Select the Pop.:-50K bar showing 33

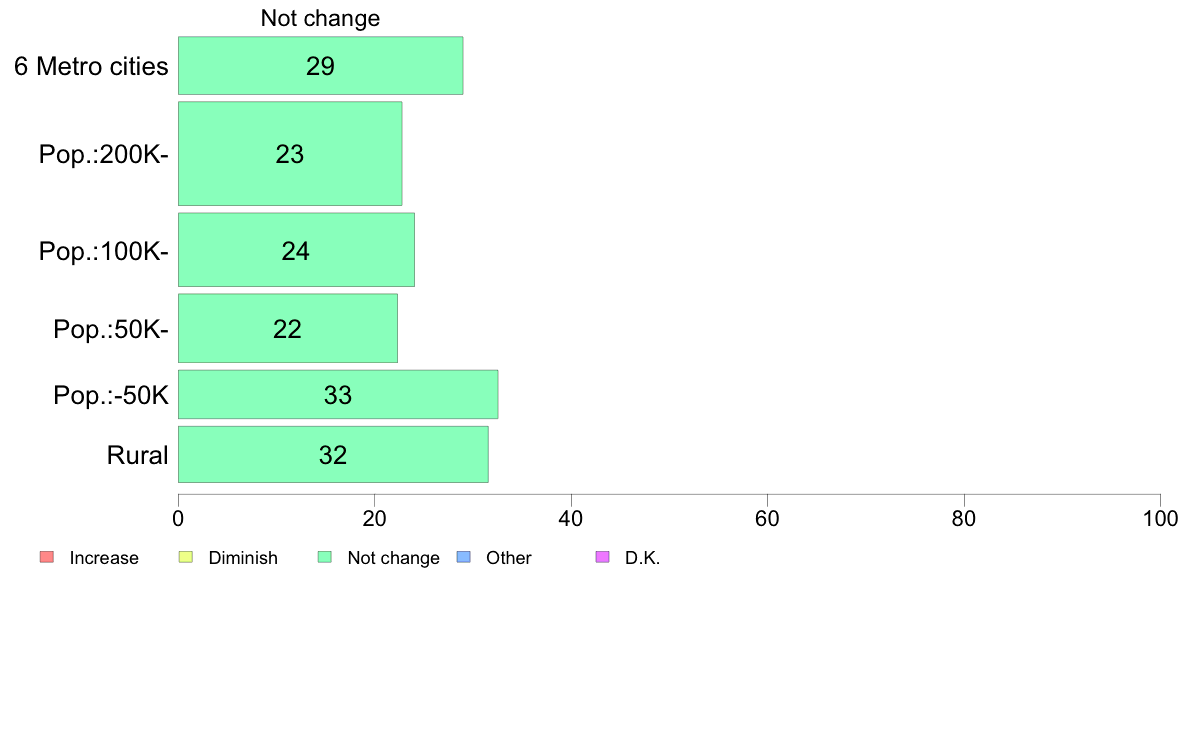338,394
